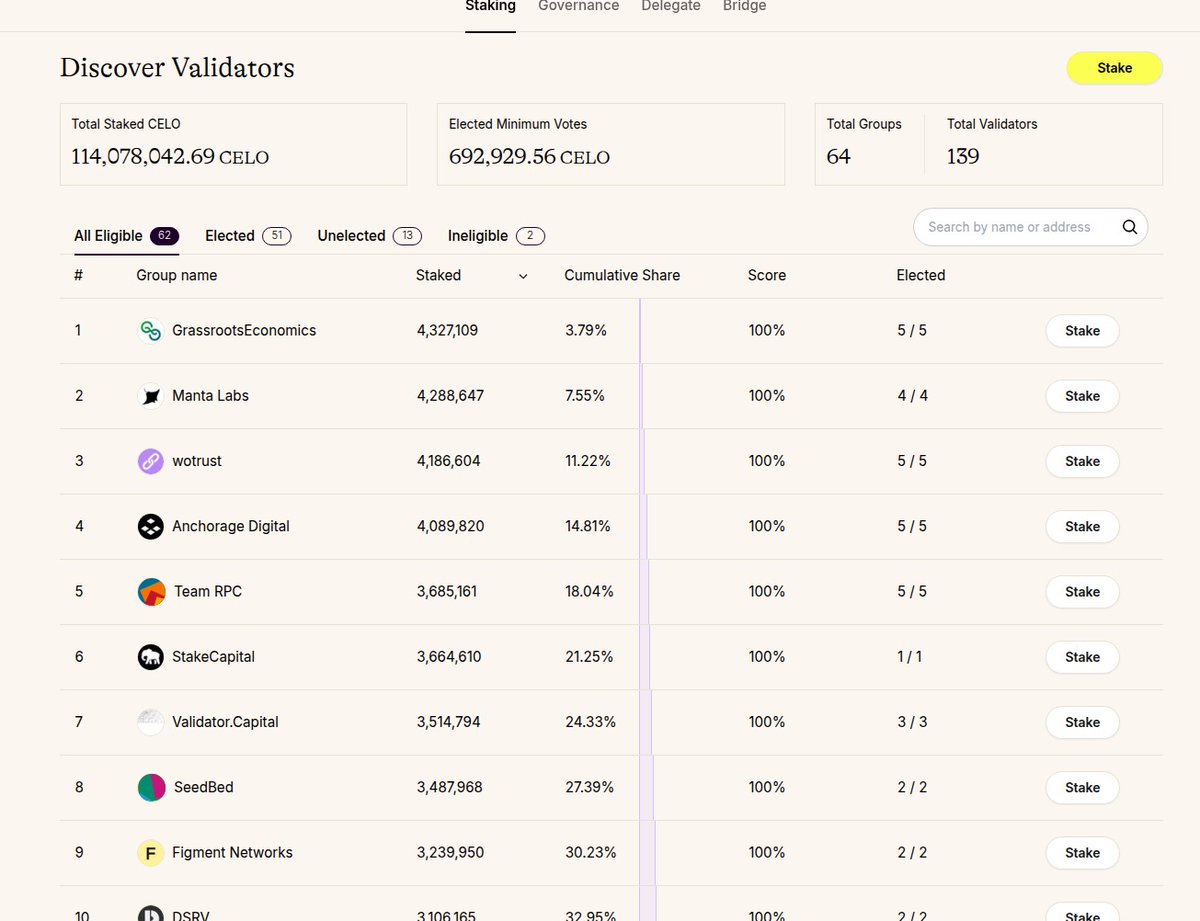Click cumulative share value 14.81%
Screen dimensions: 1200x921
588,527
